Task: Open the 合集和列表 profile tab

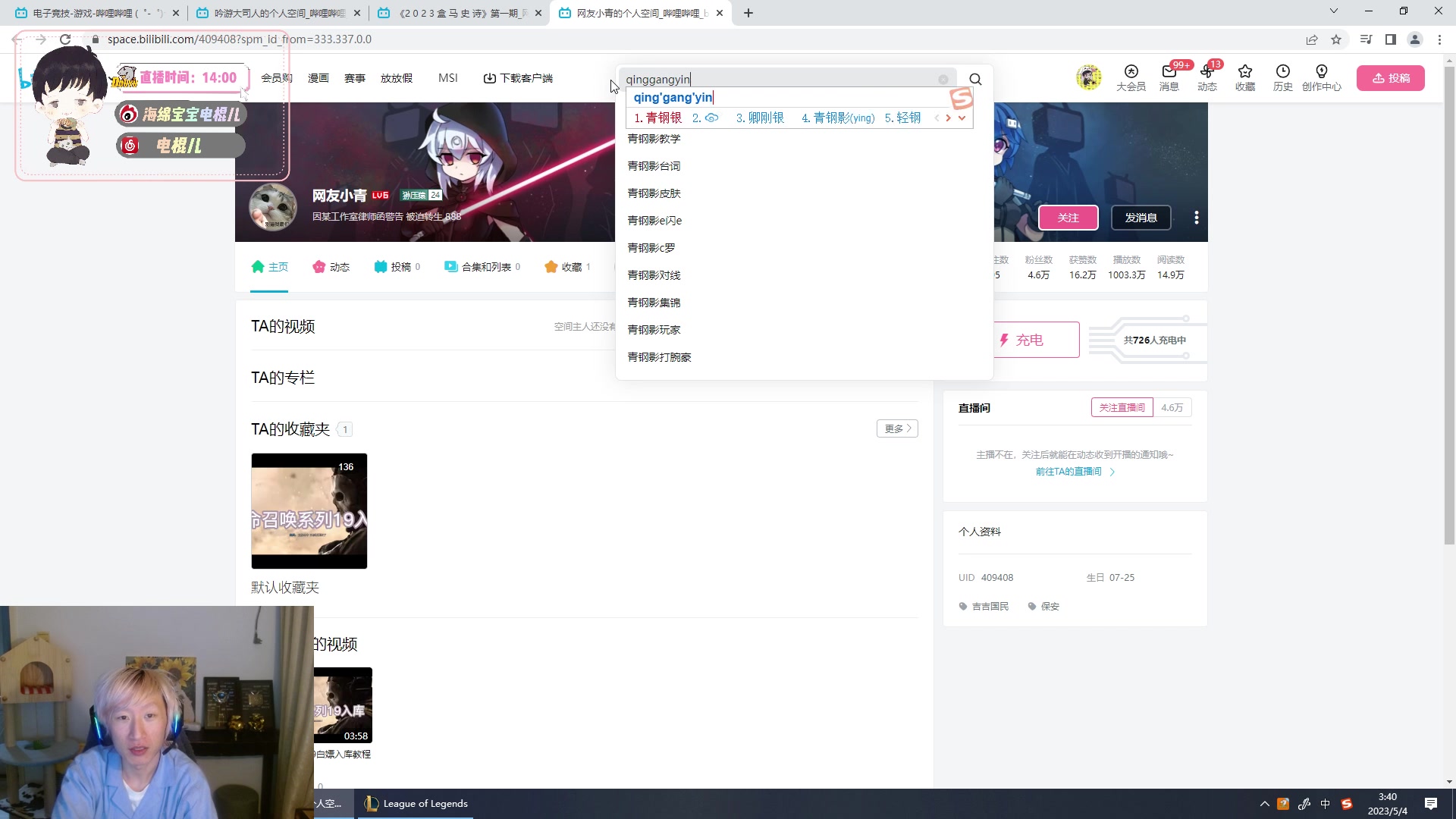Action: (x=482, y=267)
